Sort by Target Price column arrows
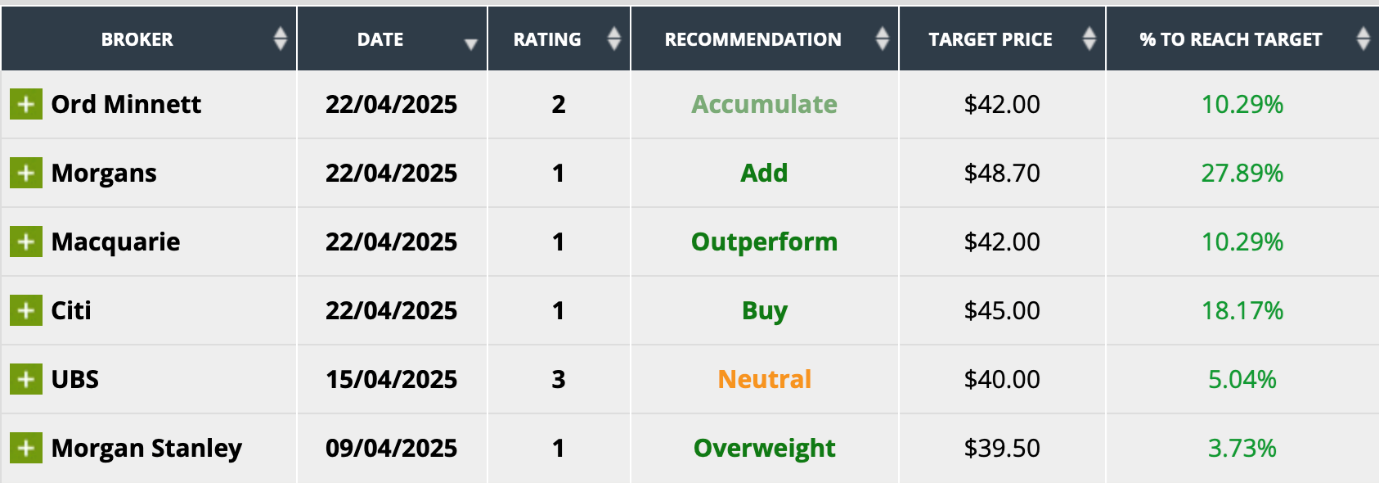 [1089, 39]
